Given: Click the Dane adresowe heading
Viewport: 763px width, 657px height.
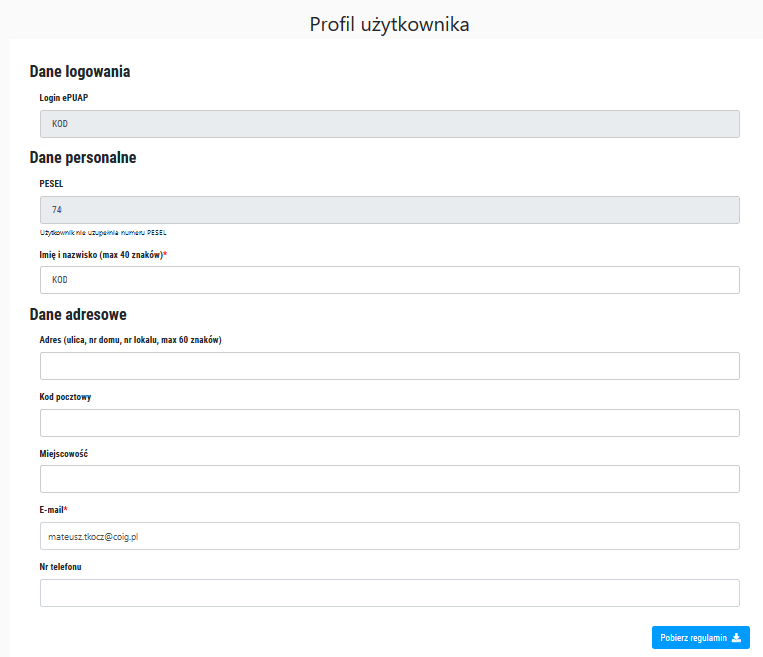Looking at the screenshot, I should tap(78, 314).
